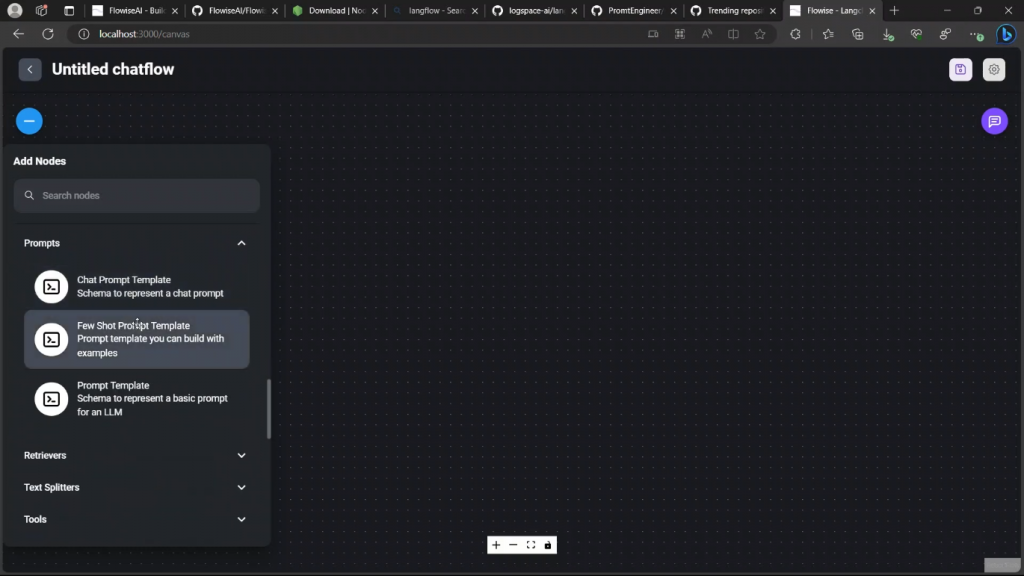Fit view using the canvas fit-screen control
This screenshot has width=1024, height=576.
point(531,545)
